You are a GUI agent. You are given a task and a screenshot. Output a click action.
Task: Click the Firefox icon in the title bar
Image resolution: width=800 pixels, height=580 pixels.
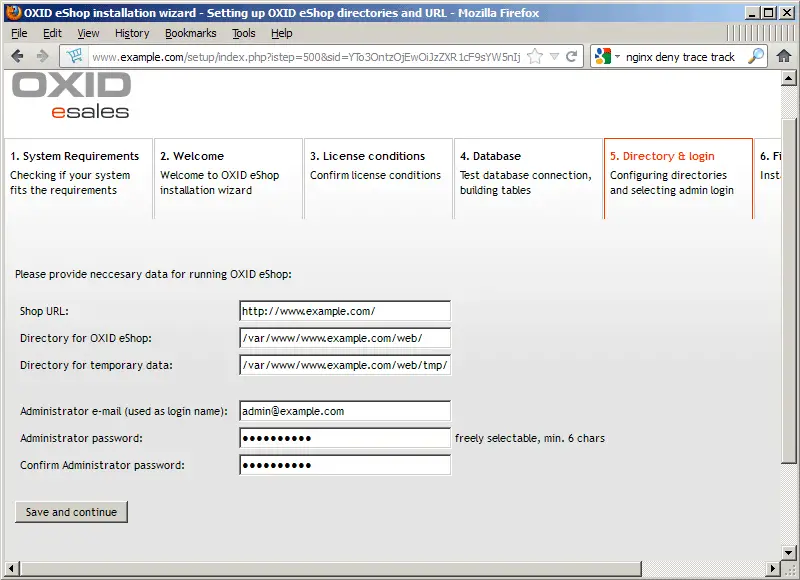pos(13,12)
